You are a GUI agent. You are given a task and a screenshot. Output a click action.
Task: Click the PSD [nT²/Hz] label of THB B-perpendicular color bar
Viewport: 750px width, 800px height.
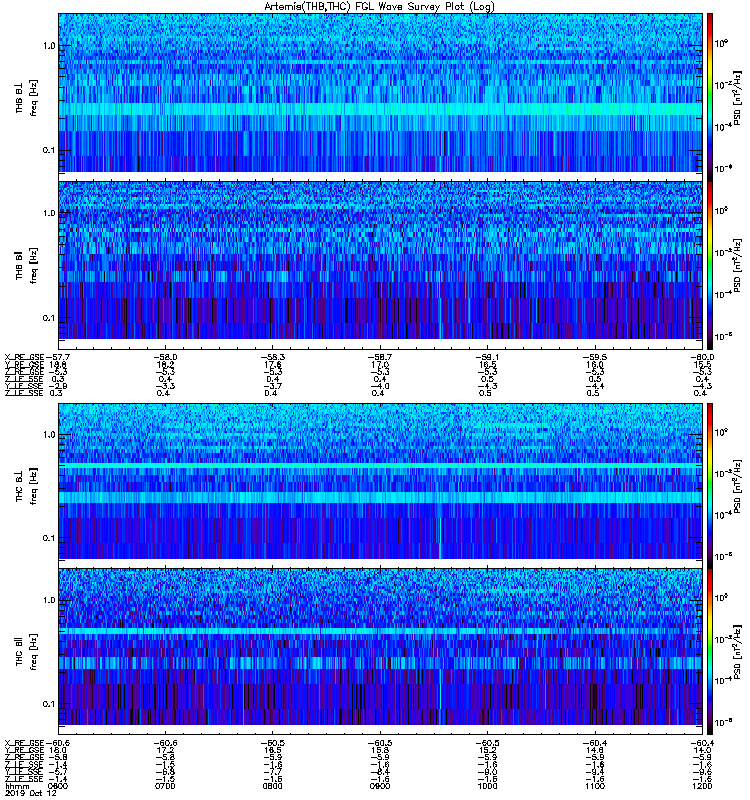pos(737,98)
